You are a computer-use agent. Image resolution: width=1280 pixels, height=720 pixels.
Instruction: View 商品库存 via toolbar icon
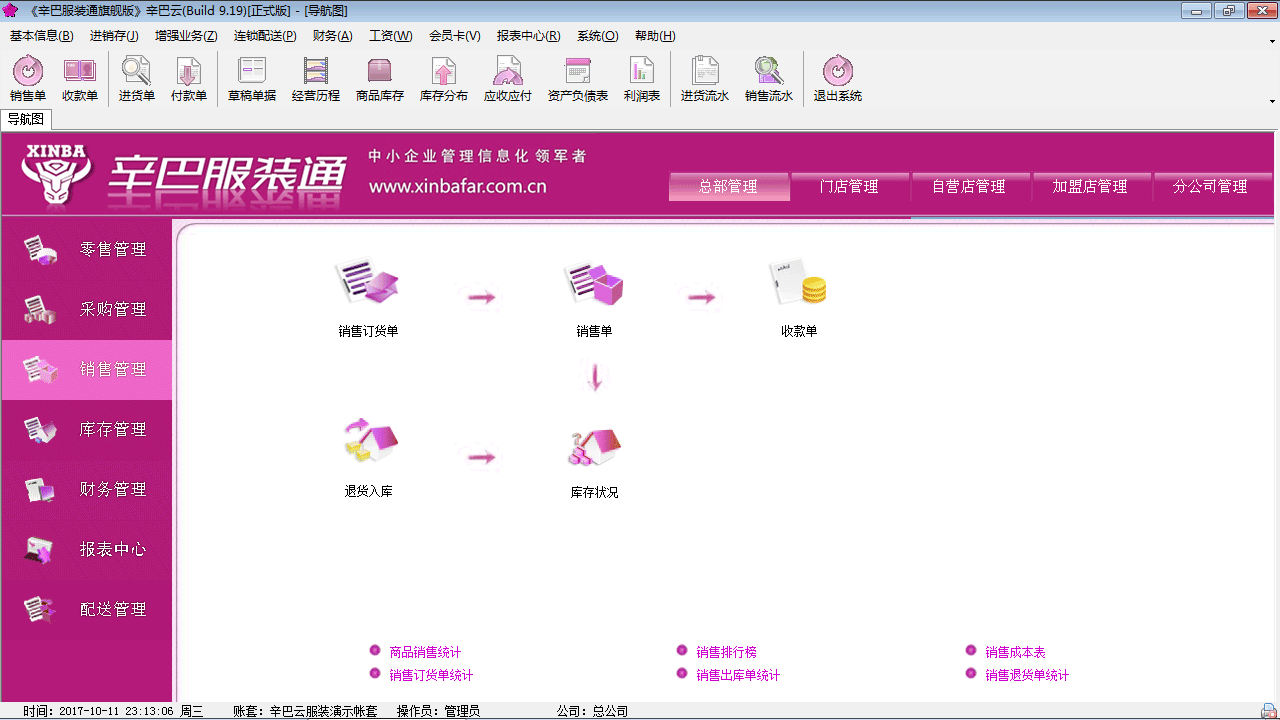380,79
